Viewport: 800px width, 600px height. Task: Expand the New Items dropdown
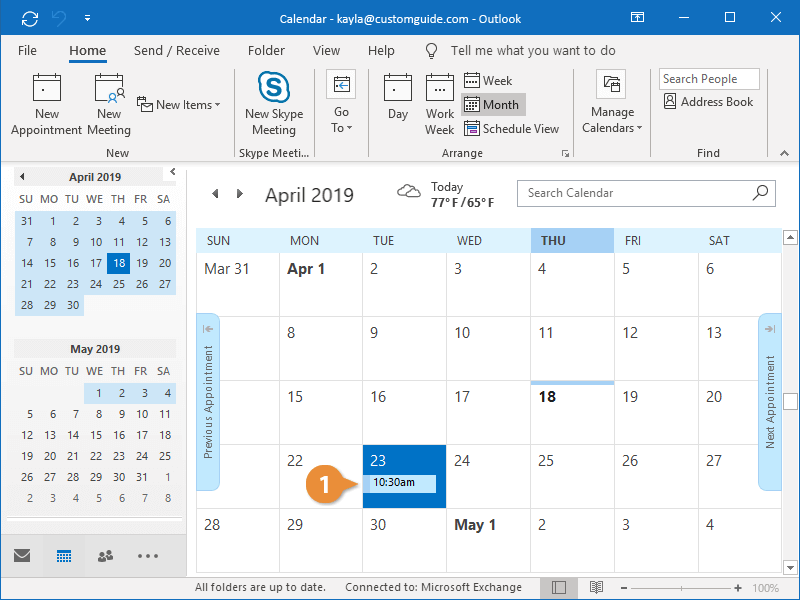point(179,105)
